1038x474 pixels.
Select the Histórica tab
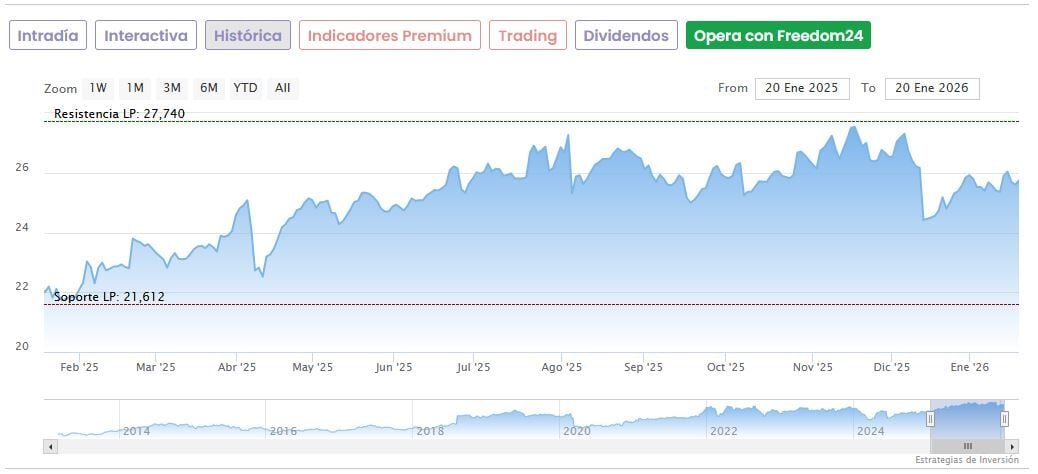click(x=248, y=35)
